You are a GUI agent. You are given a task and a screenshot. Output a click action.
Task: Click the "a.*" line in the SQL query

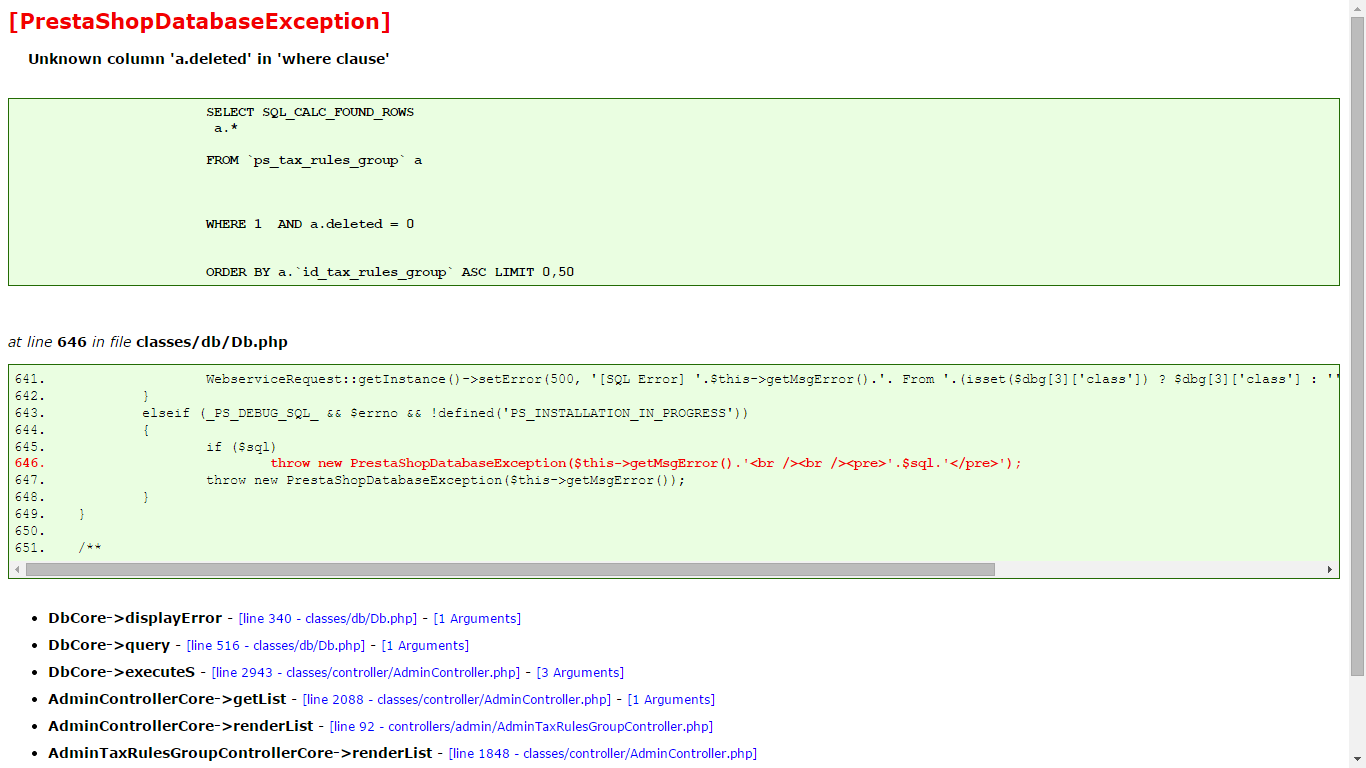pyautogui.click(x=226, y=128)
